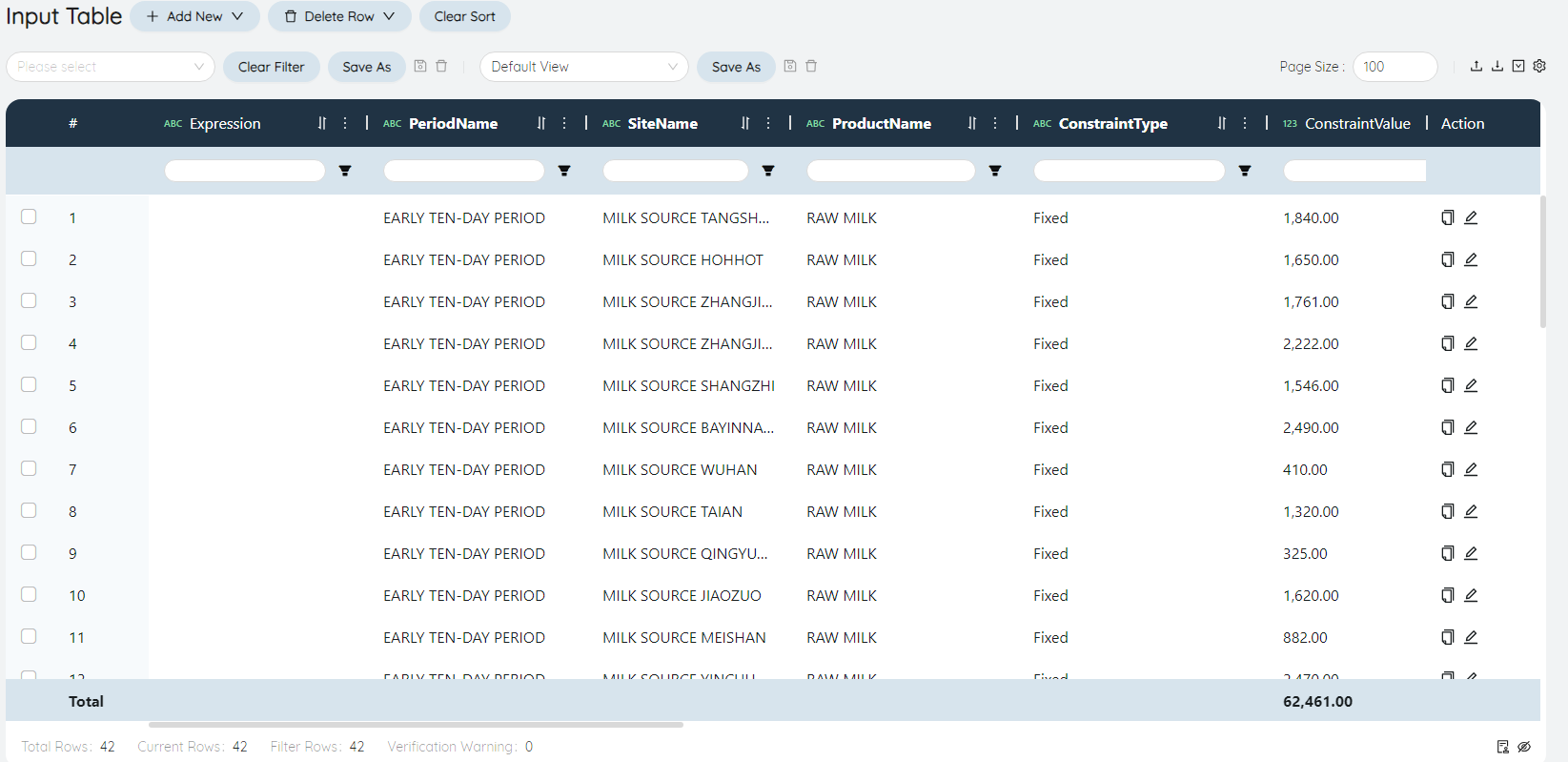Edit row 5 MILK SOURCE SHANGZHI
This screenshot has width=1568, height=762.
[x=1471, y=385]
